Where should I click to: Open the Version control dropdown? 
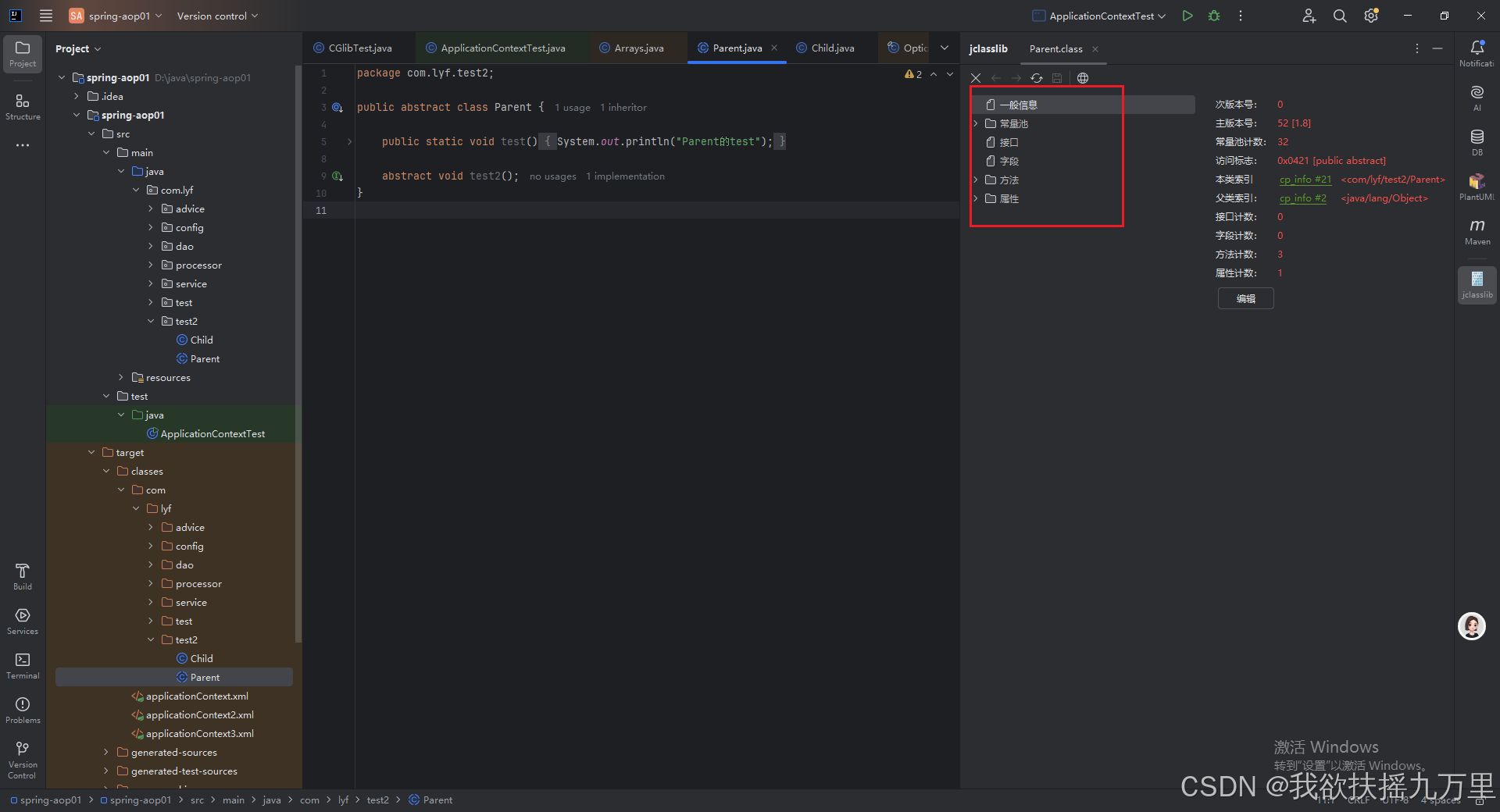click(216, 16)
